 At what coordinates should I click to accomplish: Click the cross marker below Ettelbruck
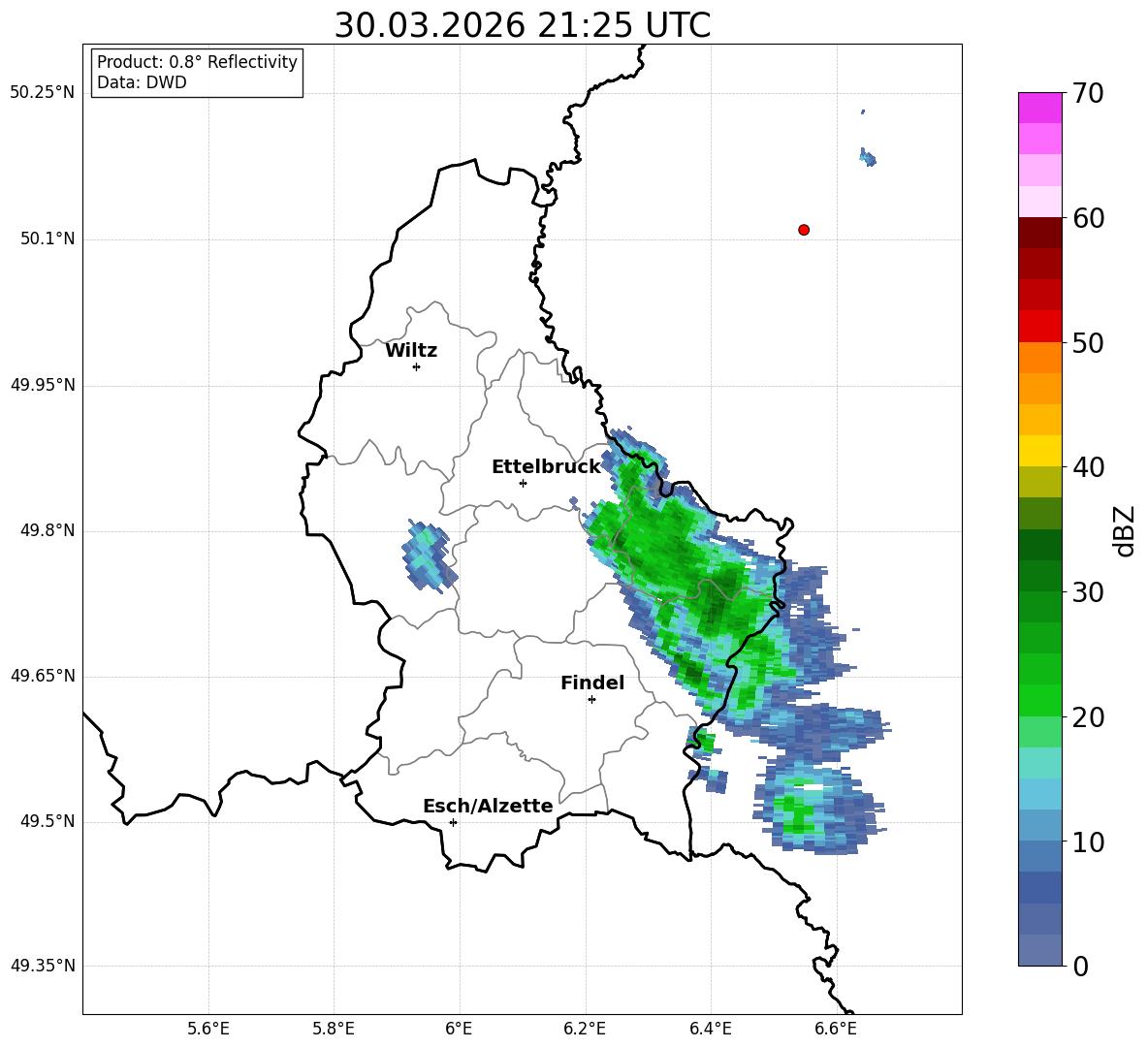[523, 483]
